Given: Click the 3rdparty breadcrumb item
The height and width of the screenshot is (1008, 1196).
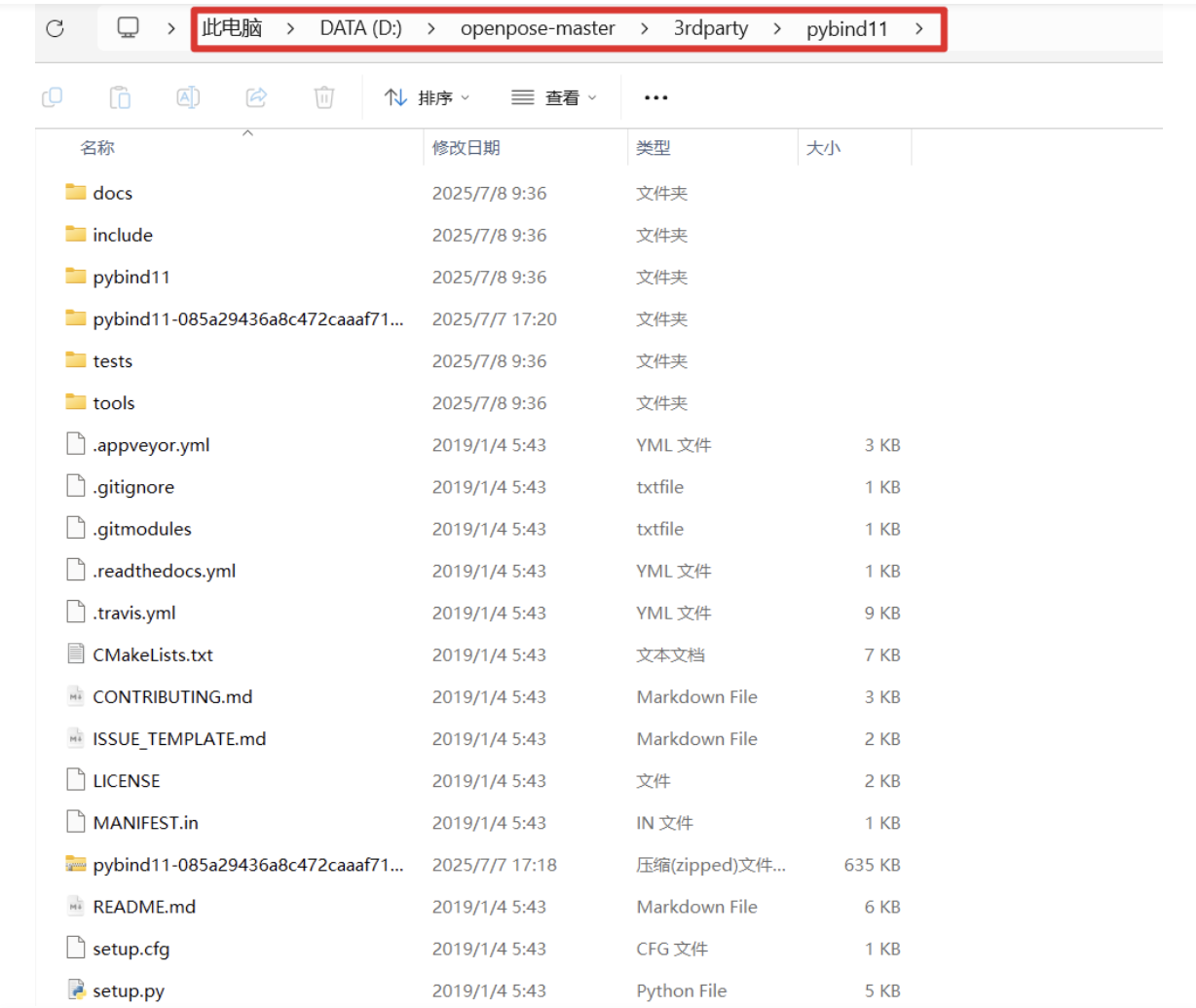Looking at the screenshot, I should [710, 28].
